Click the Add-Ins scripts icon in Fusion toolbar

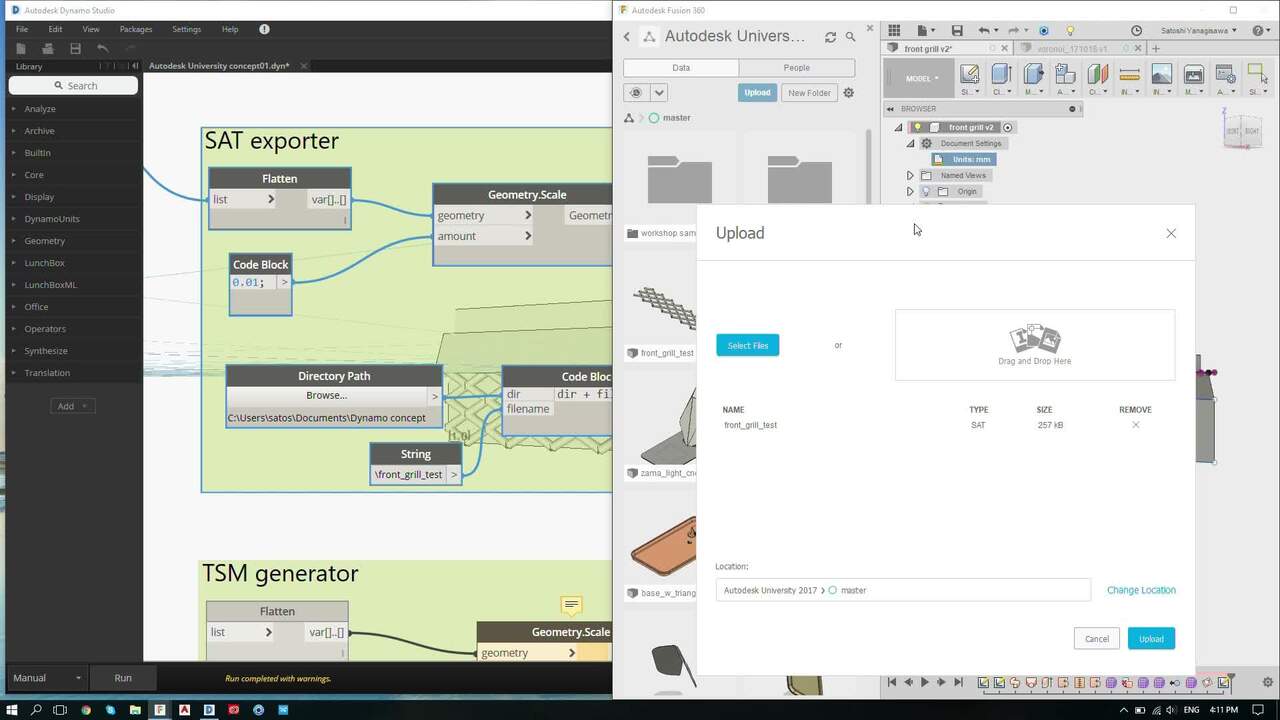coord(1225,74)
